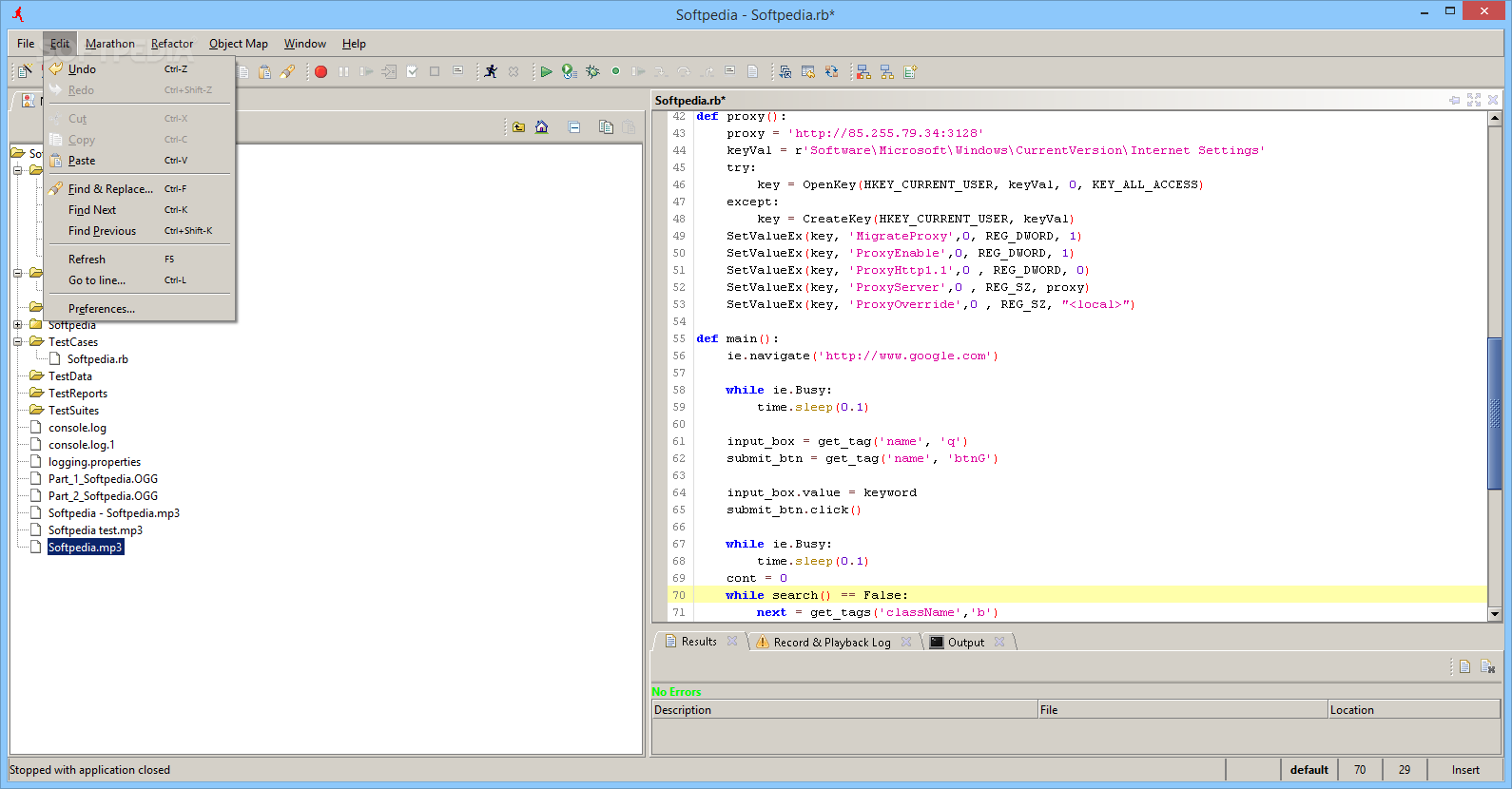Collapse the TestCases folder
Screen dimensions: 1512x789
point(17,342)
